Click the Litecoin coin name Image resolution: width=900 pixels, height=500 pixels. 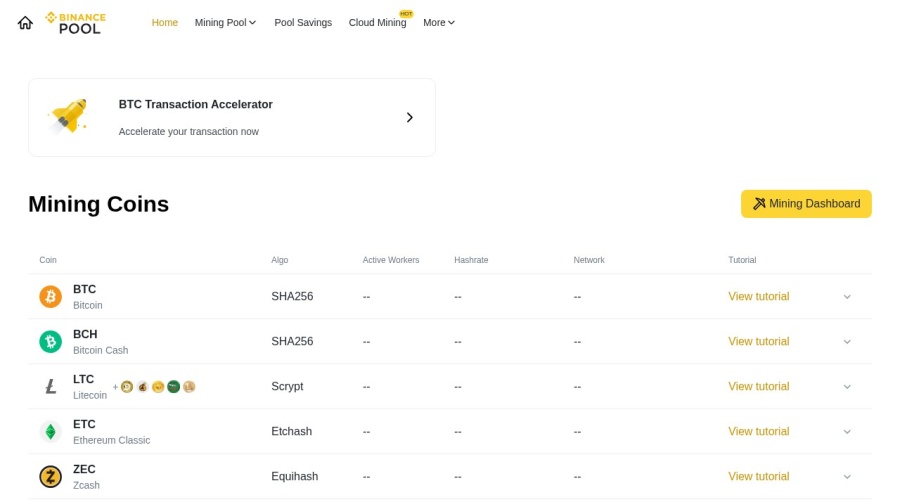pos(90,396)
